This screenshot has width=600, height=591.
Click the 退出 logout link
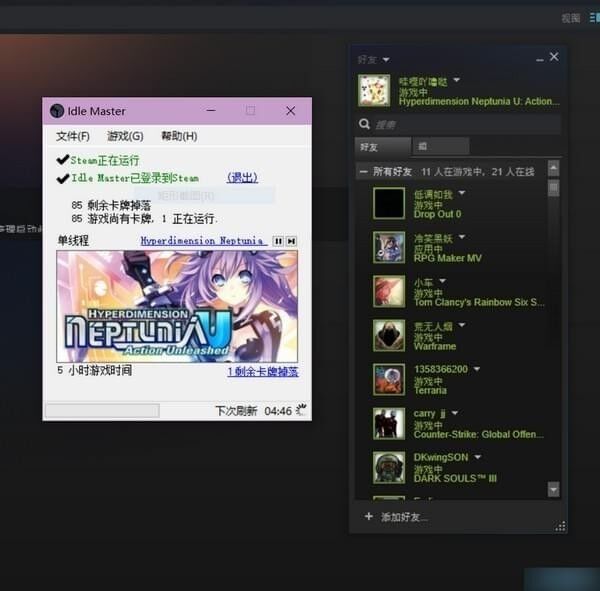(242, 178)
